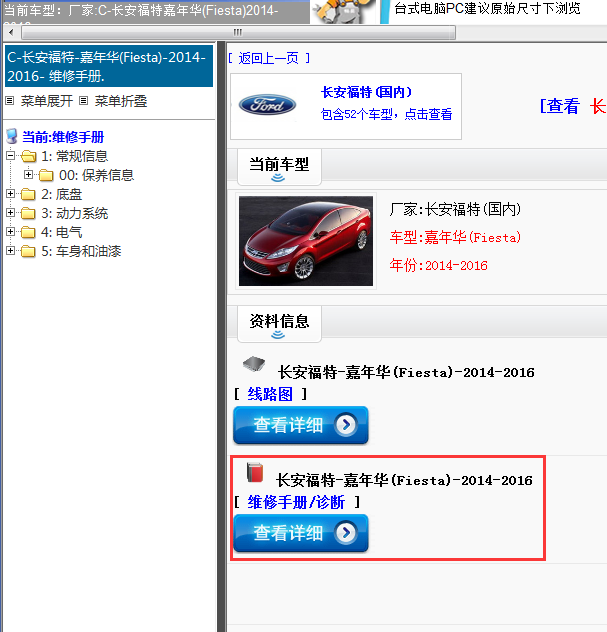Select the 3: 动力系统 tree item
Image resolution: width=607 pixels, height=632 pixels.
[75, 213]
